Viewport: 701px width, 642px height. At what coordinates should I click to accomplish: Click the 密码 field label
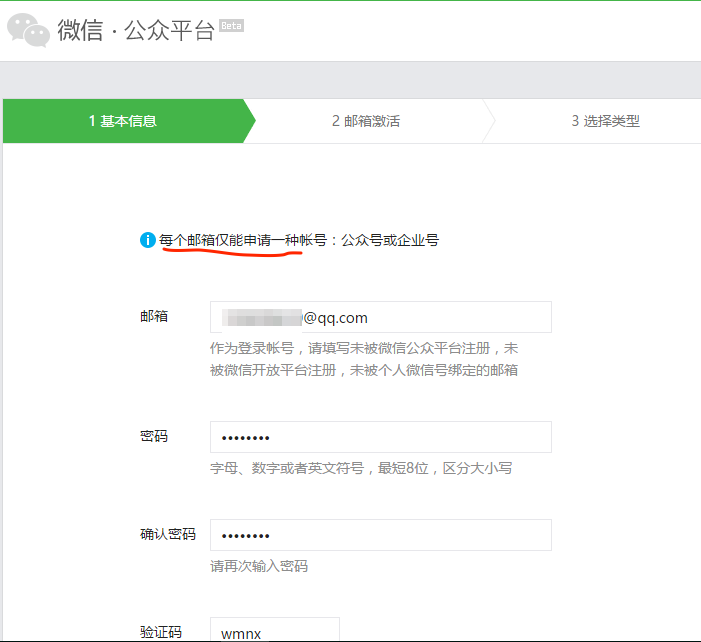click(154, 436)
